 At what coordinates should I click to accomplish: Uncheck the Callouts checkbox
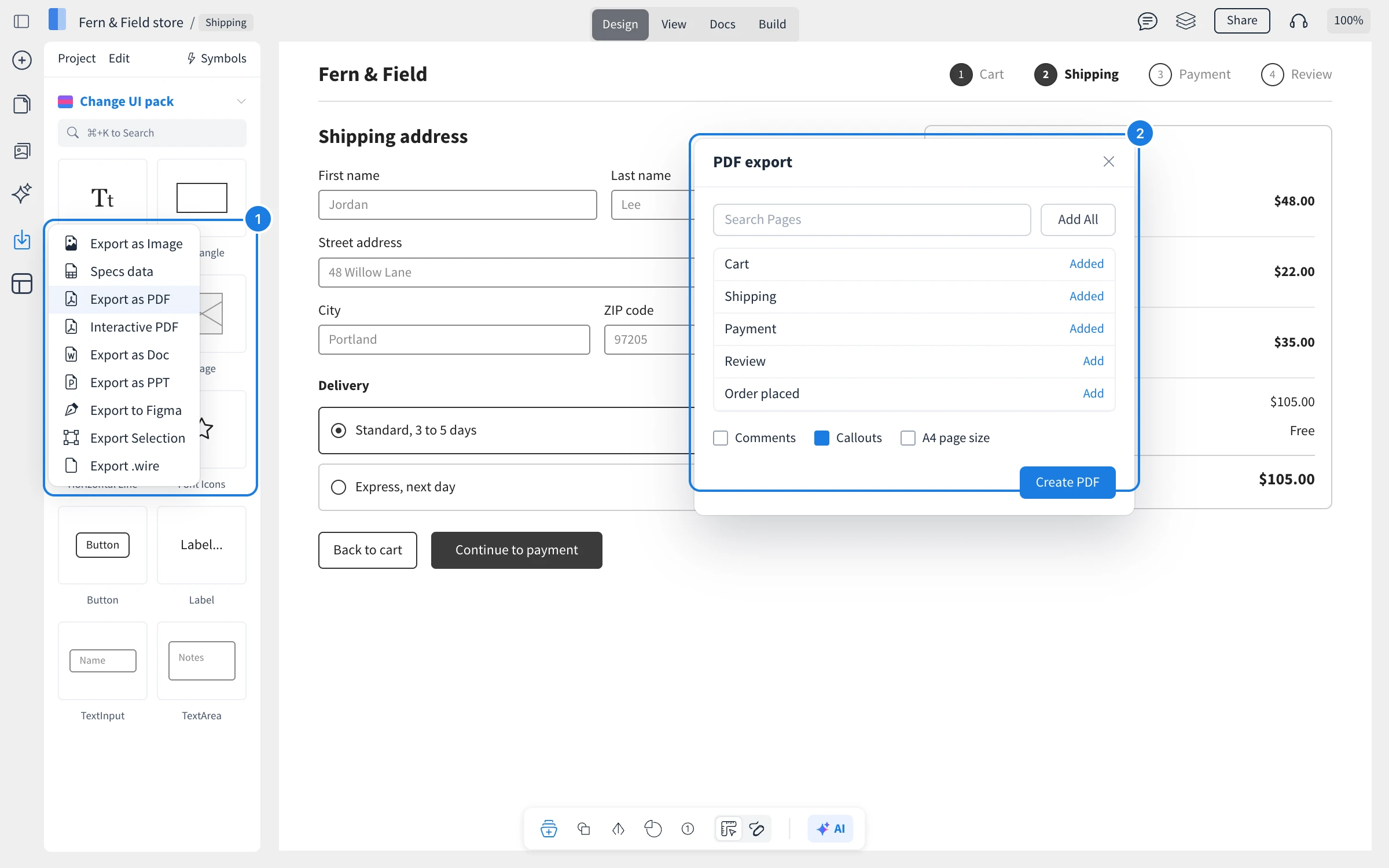[822, 438]
